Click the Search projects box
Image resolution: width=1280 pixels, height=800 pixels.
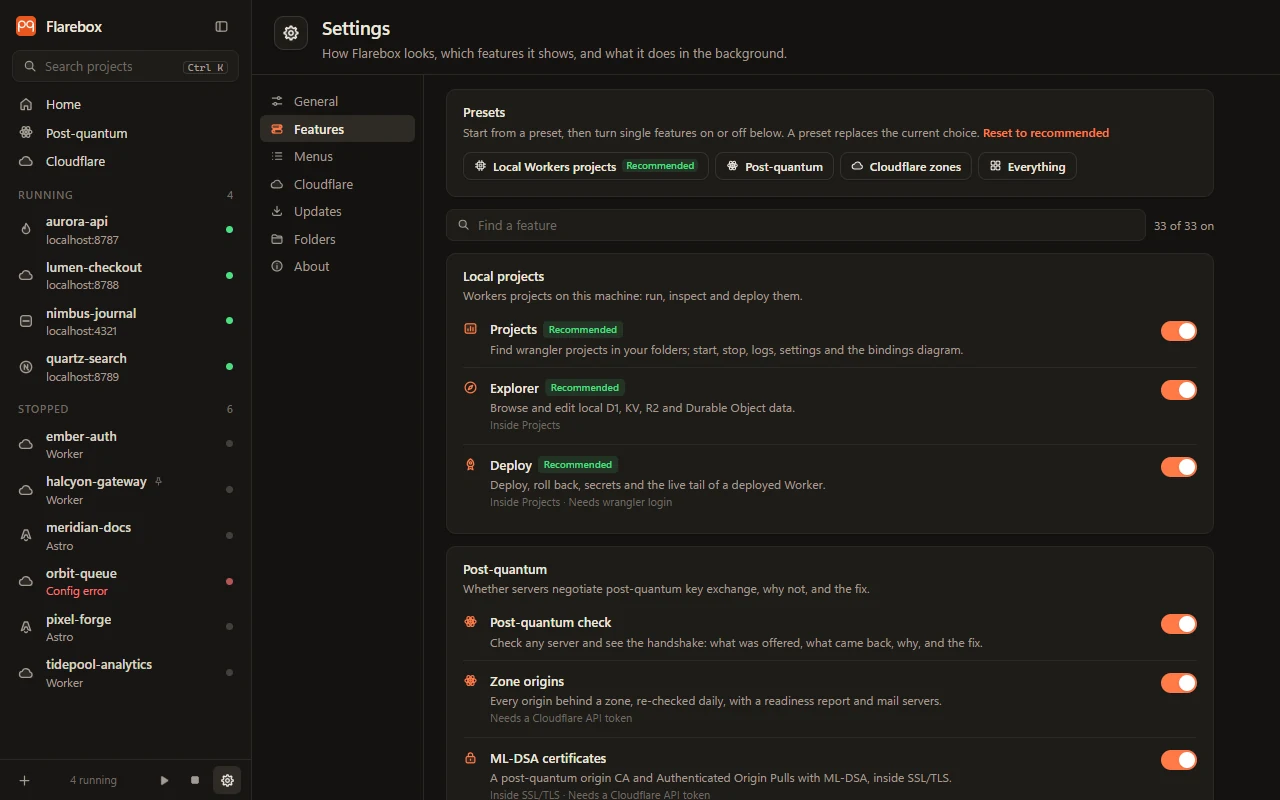(x=125, y=67)
